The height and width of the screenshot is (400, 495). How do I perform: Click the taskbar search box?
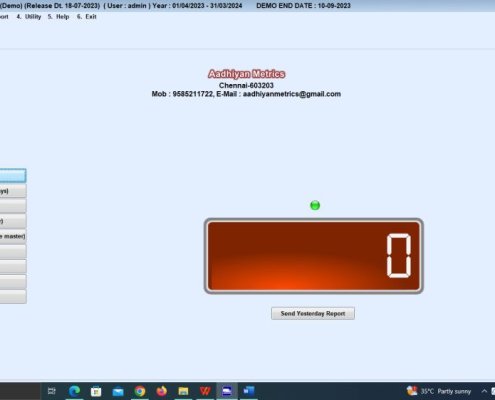[20, 391]
